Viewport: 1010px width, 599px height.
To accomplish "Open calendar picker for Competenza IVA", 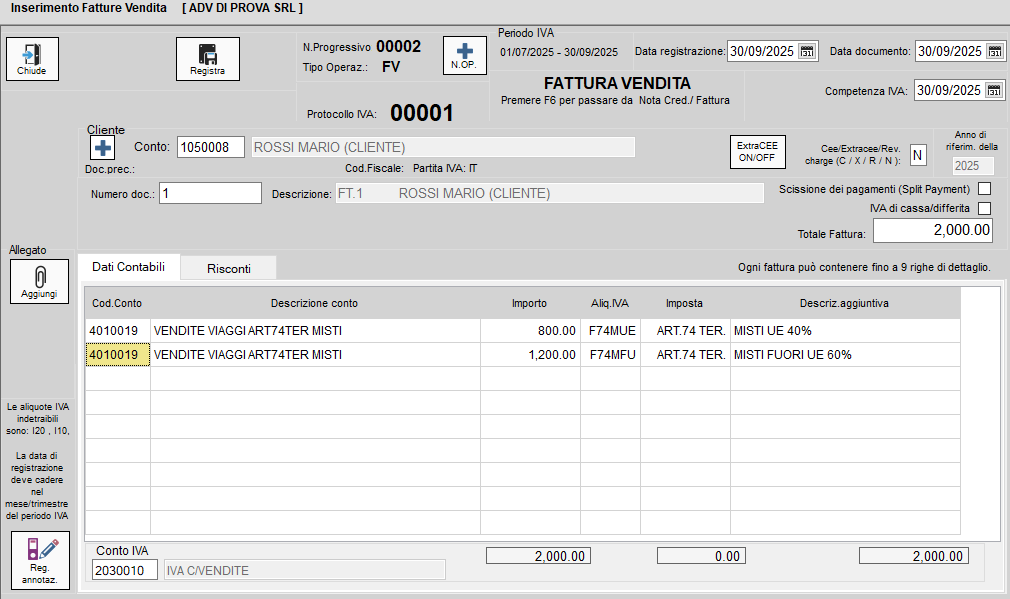I will point(995,91).
